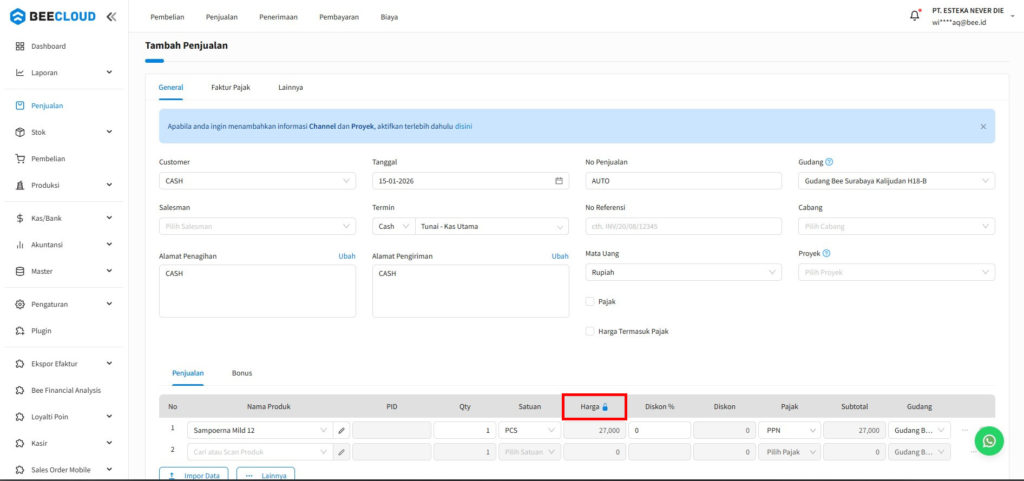Enable the Pajak checkbox

tap(589, 301)
